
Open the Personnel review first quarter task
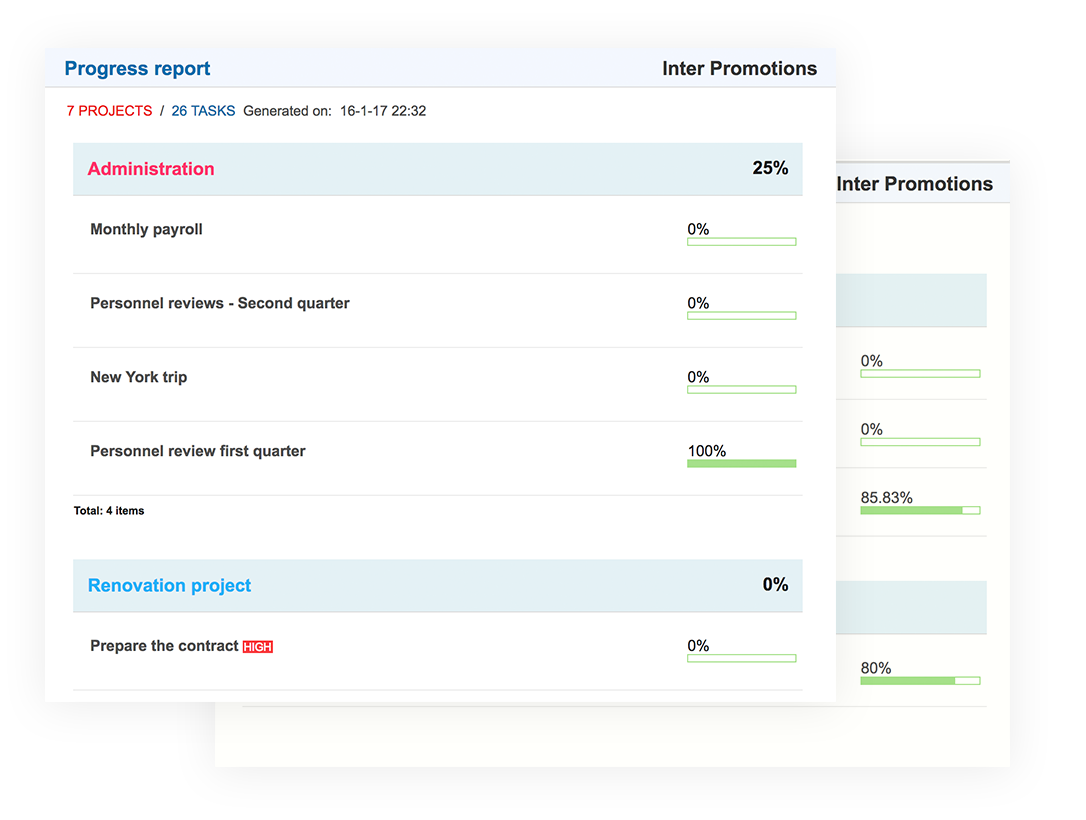point(197,451)
